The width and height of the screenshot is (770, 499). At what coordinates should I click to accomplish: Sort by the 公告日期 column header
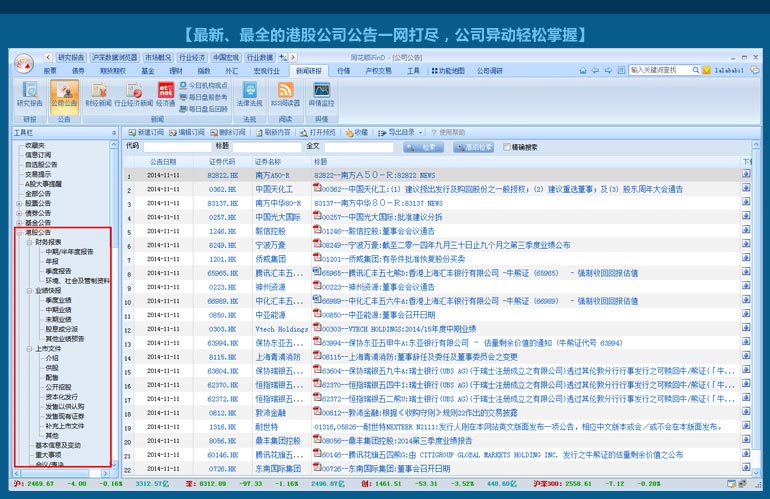point(164,162)
